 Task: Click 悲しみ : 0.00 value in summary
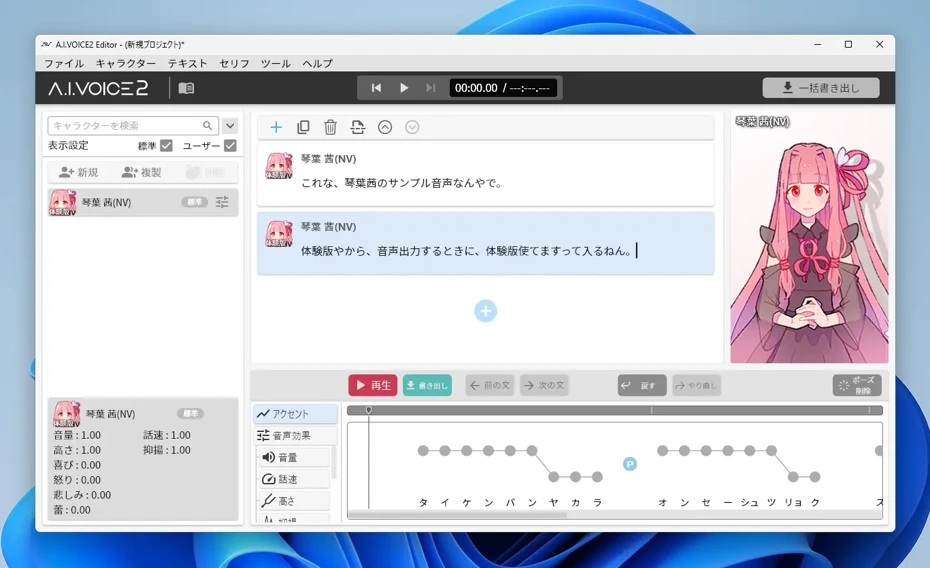pyautogui.click(x=82, y=494)
